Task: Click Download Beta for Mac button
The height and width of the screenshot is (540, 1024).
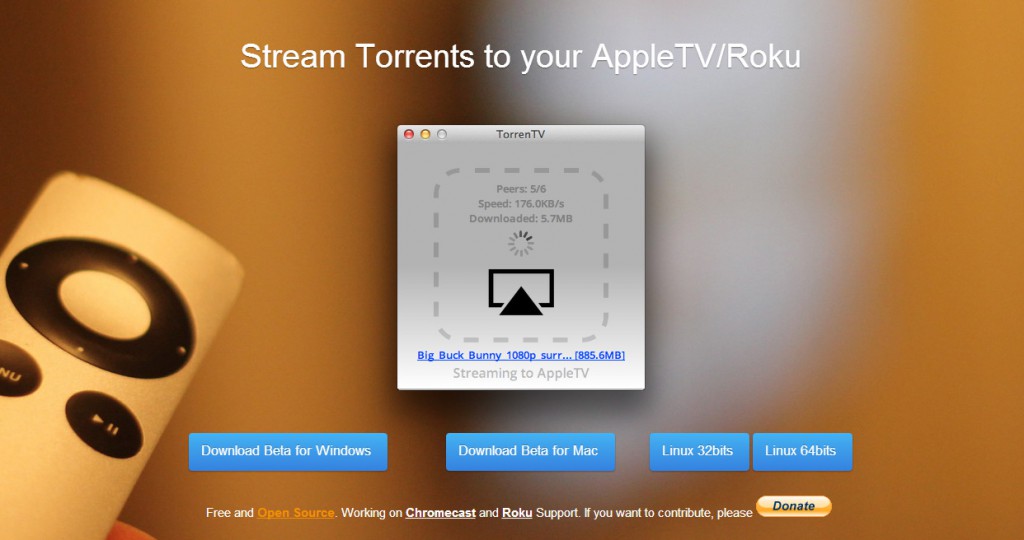Action: tap(530, 451)
